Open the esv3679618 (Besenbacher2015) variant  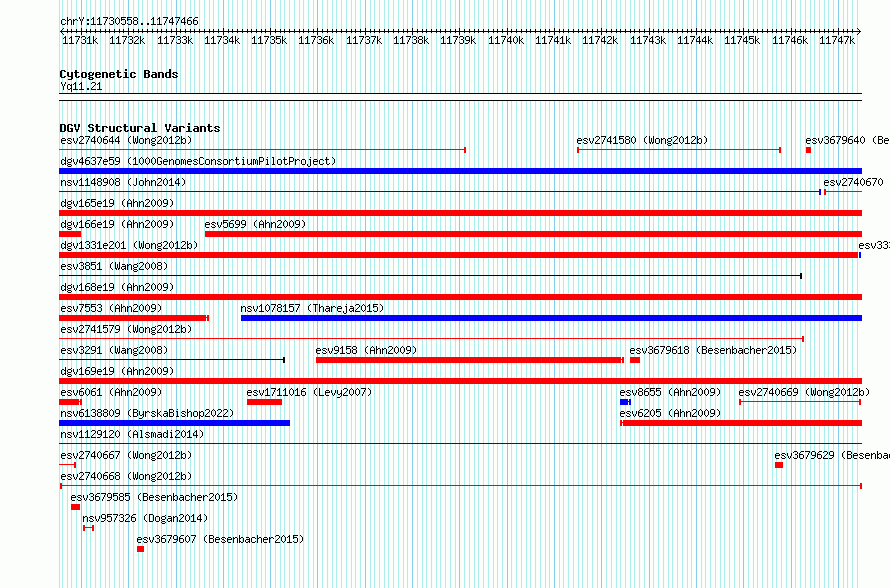click(713, 350)
